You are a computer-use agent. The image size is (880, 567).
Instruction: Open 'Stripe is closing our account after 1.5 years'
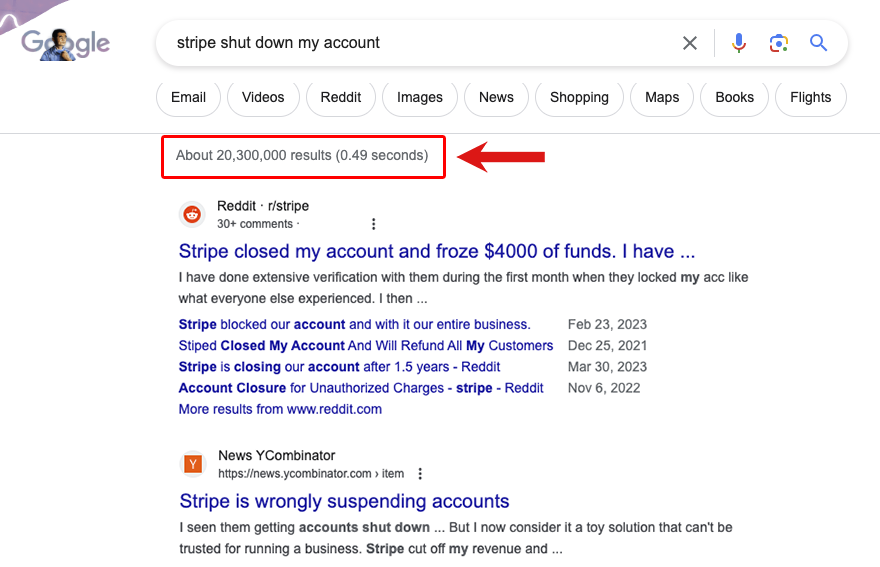click(339, 367)
